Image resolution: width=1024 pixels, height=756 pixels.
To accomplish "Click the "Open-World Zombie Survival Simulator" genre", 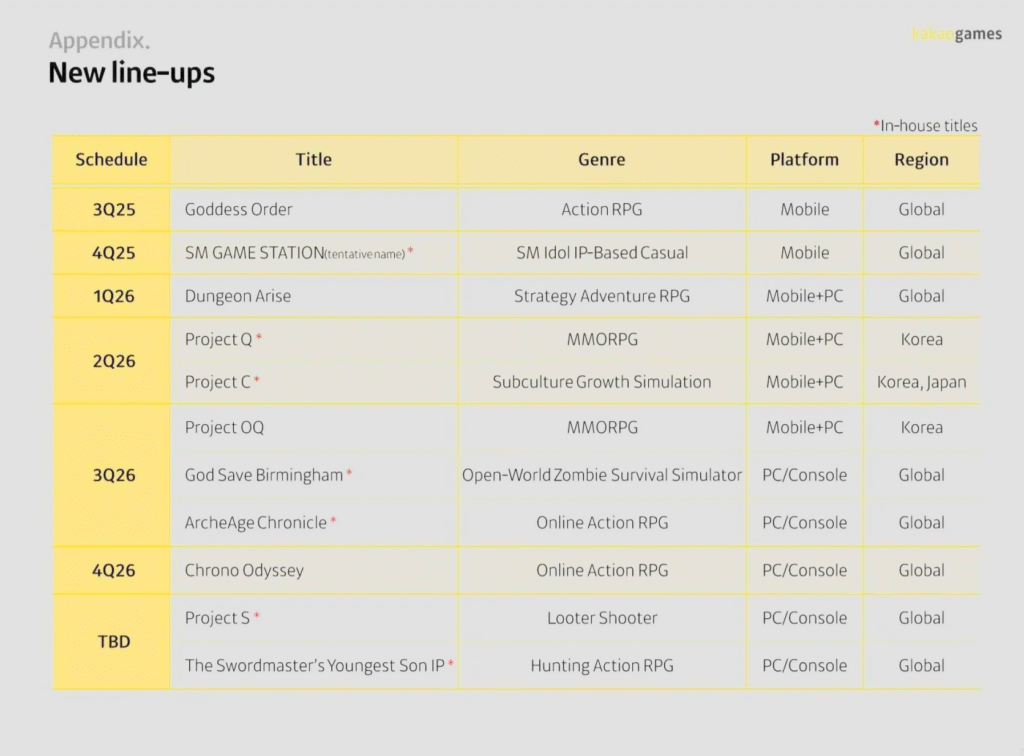I will point(602,475).
